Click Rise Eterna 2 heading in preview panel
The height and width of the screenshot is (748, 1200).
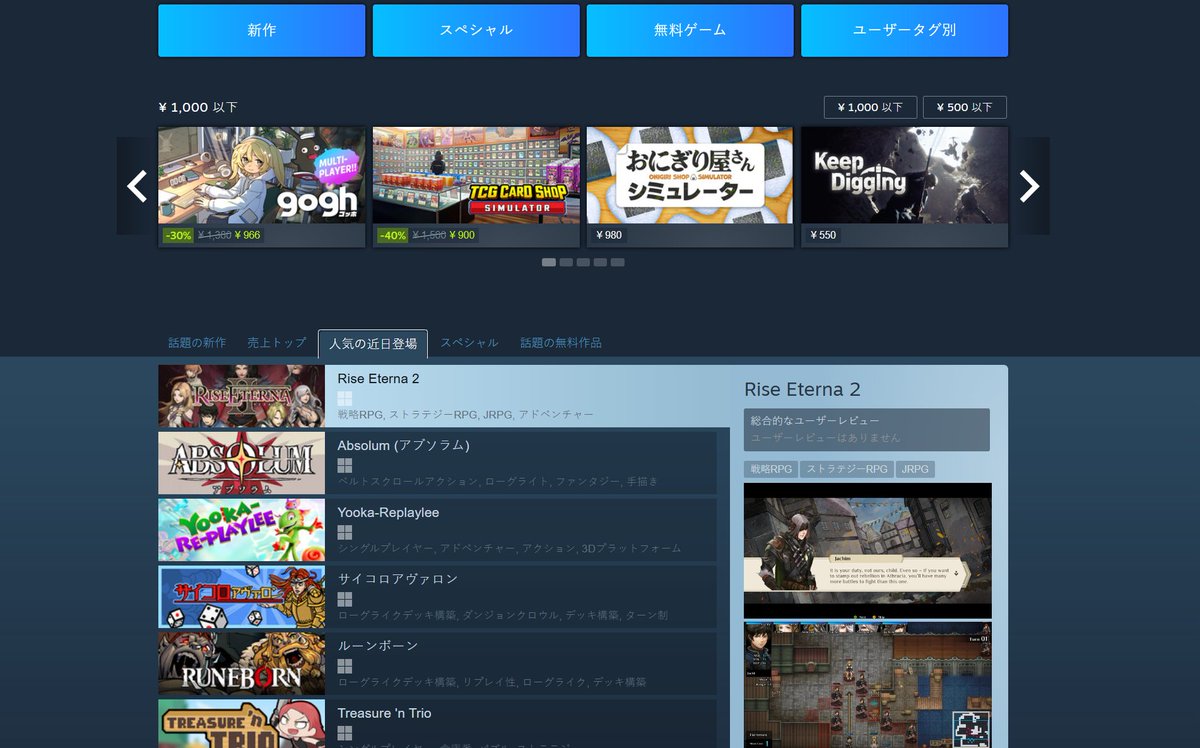point(802,390)
